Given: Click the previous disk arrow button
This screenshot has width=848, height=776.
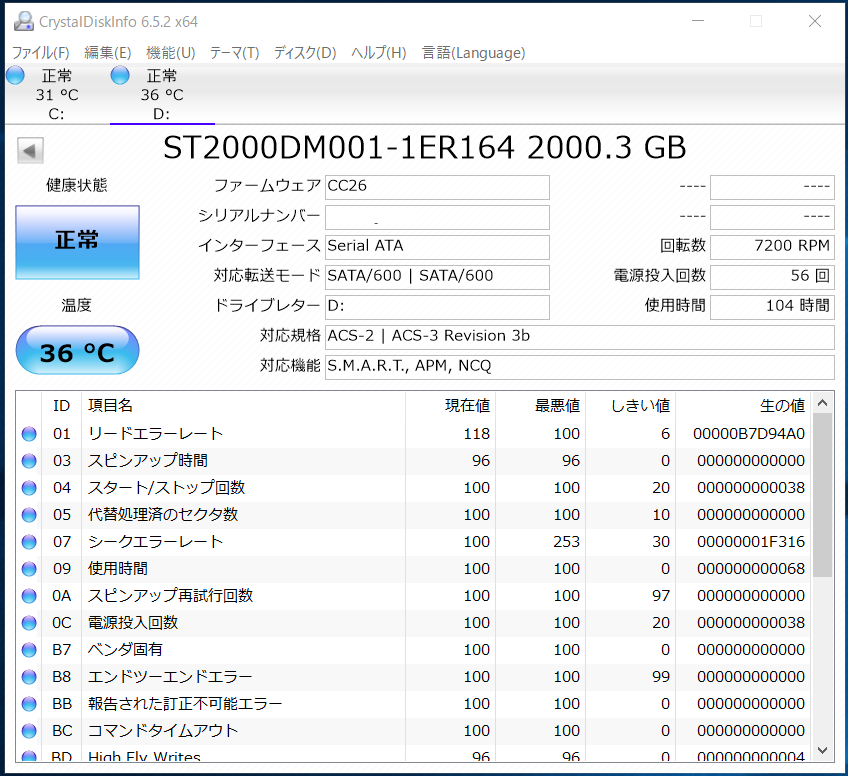Looking at the screenshot, I should pyautogui.click(x=30, y=150).
